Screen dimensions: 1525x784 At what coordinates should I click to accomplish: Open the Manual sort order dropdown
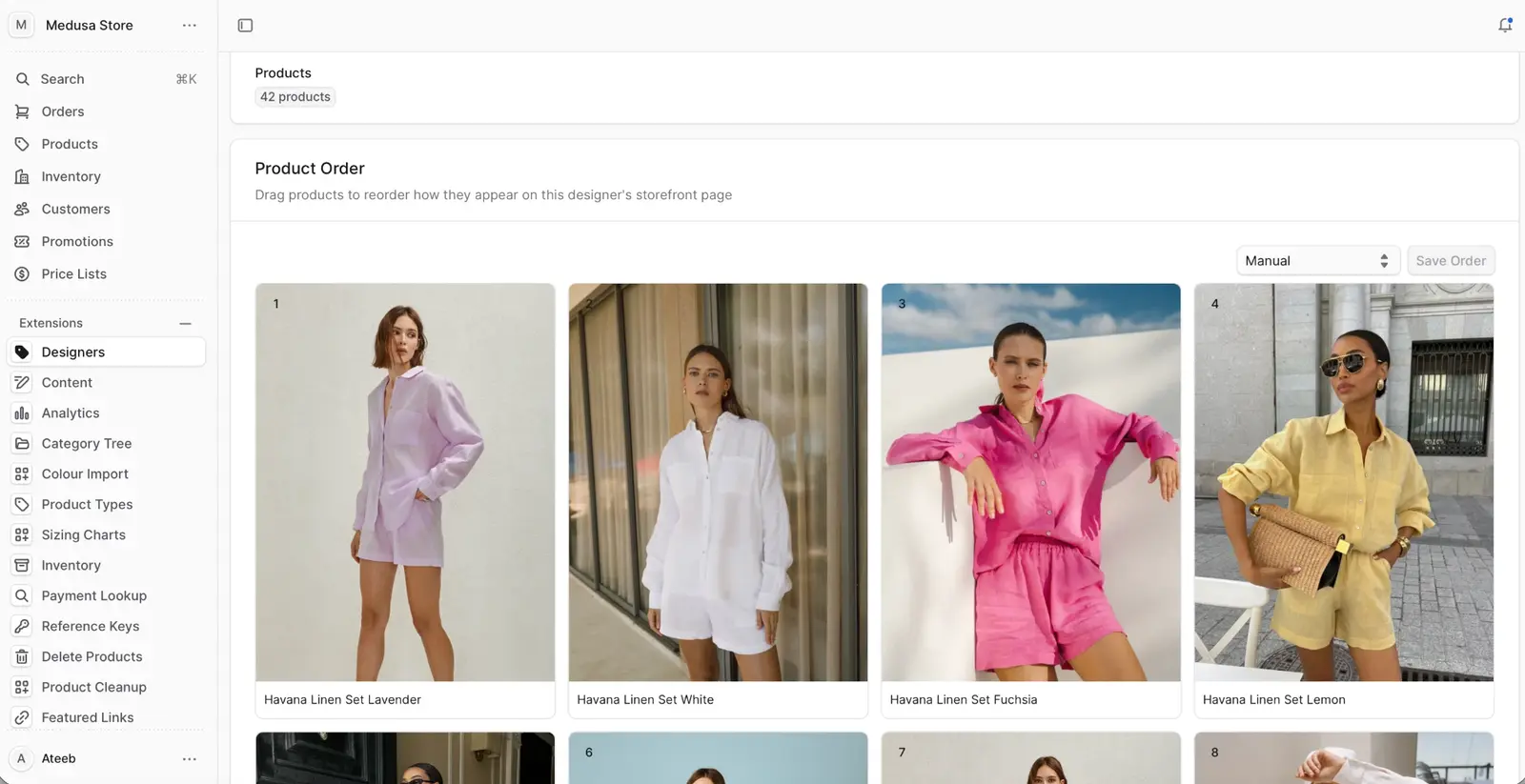1317,260
